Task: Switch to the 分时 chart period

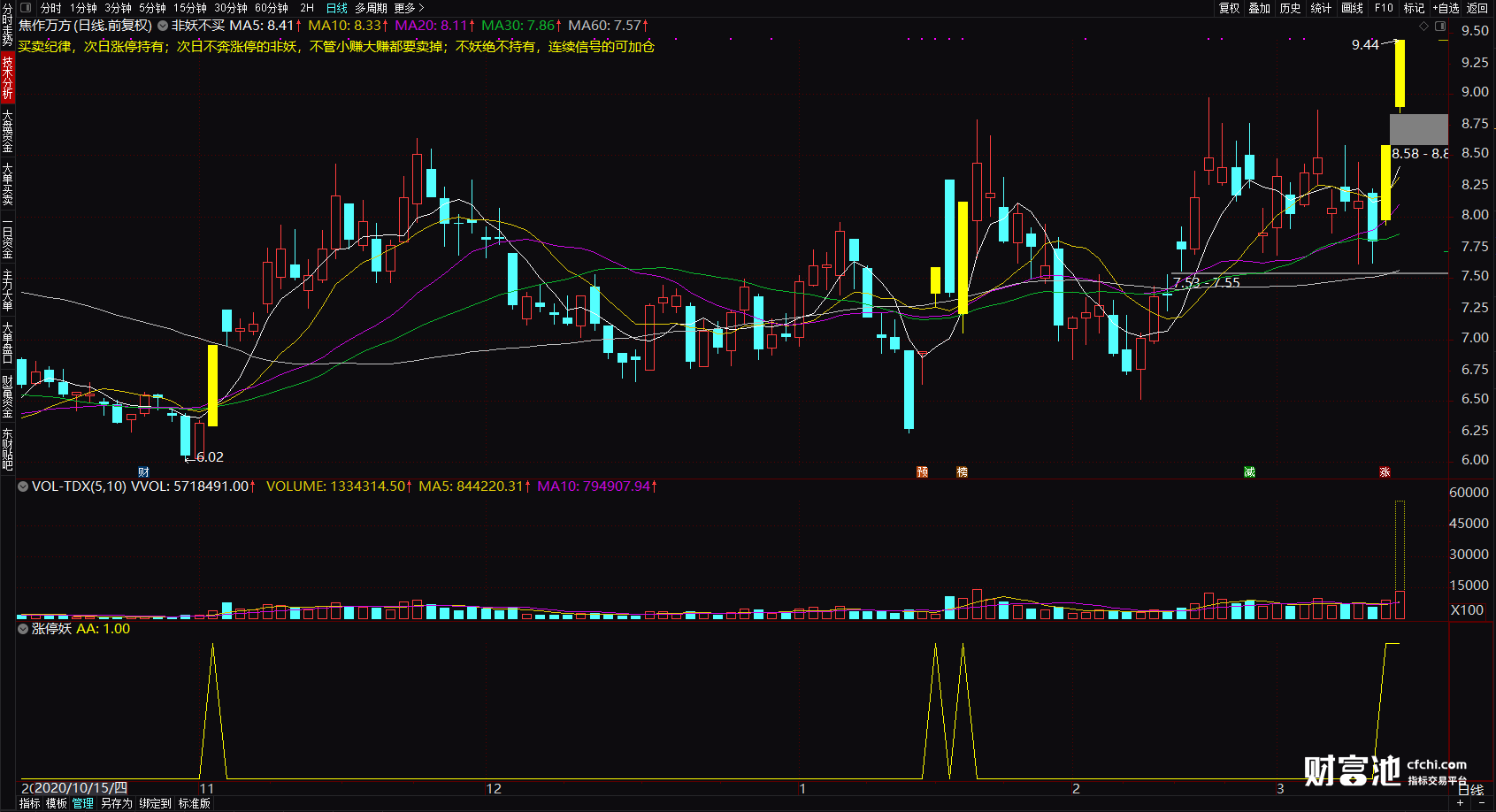Action: (x=51, y=8)
